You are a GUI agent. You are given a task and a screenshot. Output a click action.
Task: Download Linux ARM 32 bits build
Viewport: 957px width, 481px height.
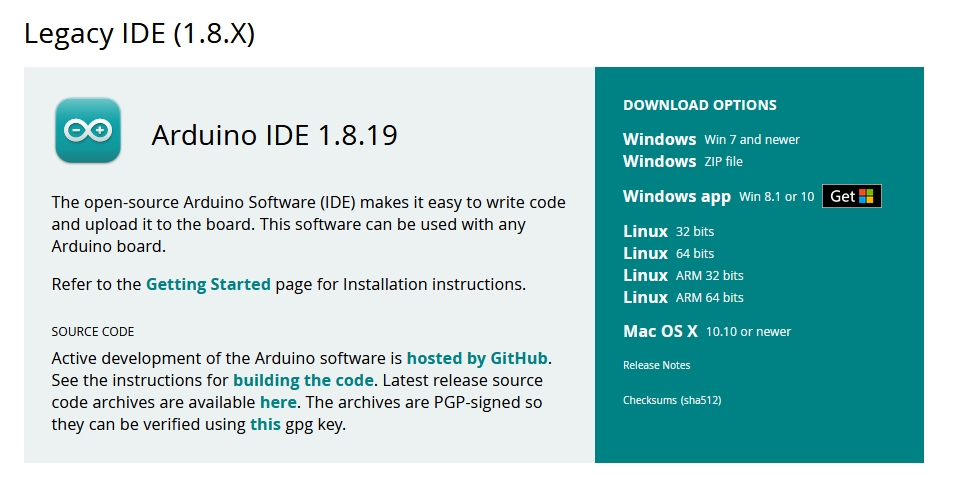(x=683, y=275)
